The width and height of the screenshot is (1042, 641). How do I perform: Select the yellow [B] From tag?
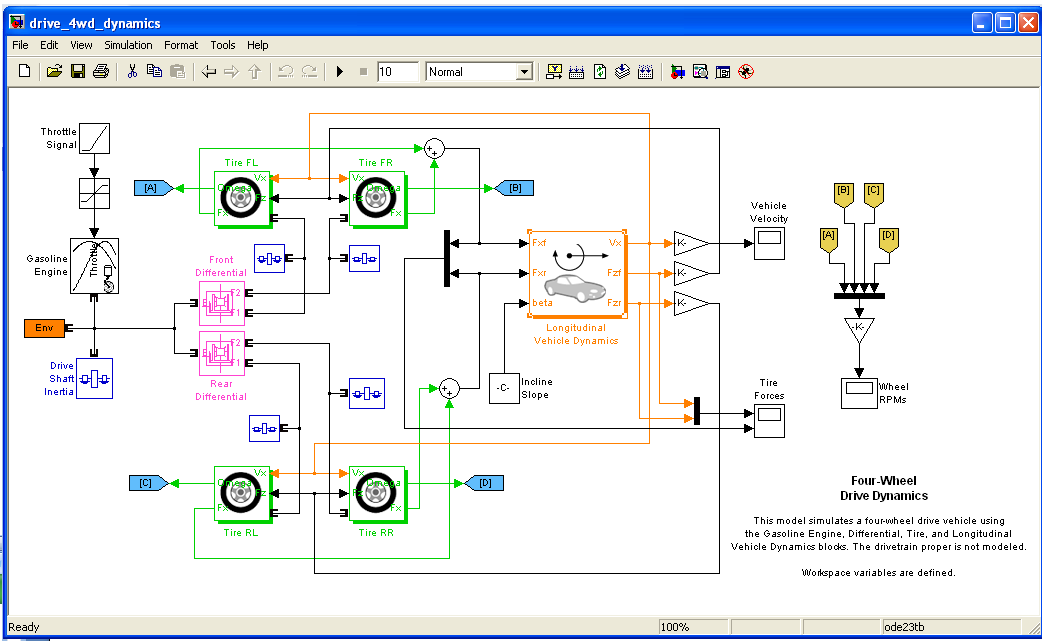click(844, 195)
